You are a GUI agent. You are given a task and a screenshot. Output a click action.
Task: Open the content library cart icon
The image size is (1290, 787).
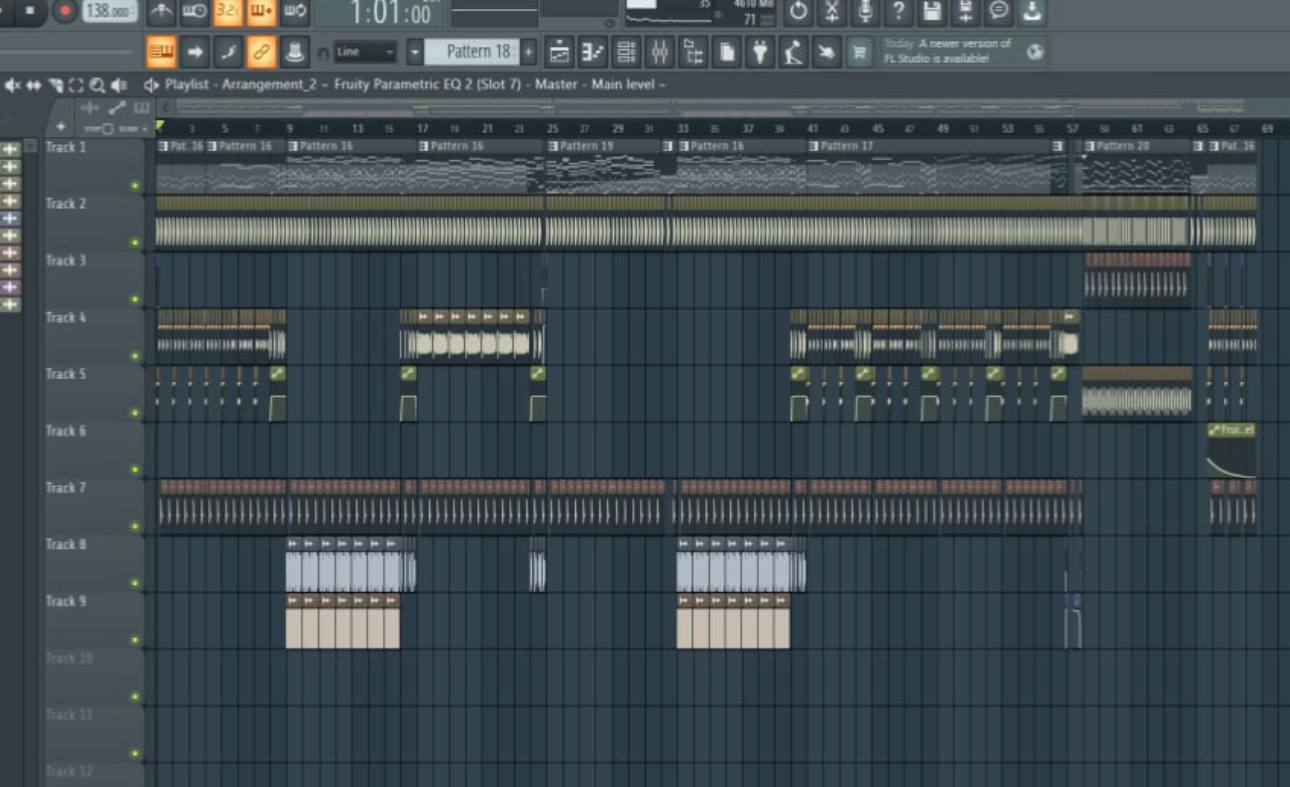tap(860, 52)
